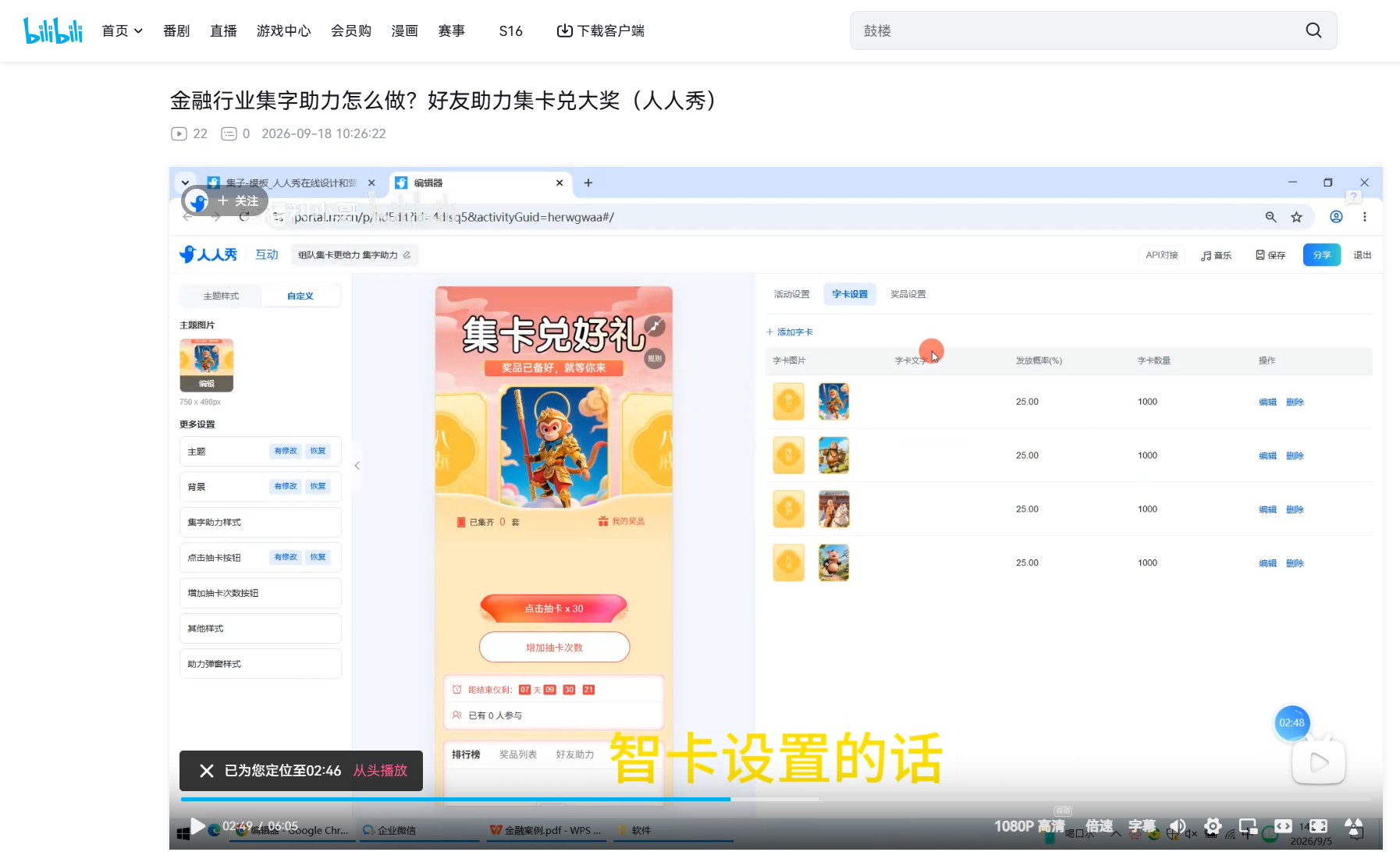The height and width of the screenshot is (852, 1400).
Task: Click the comment count icon
Action: (x=229, y=133)
